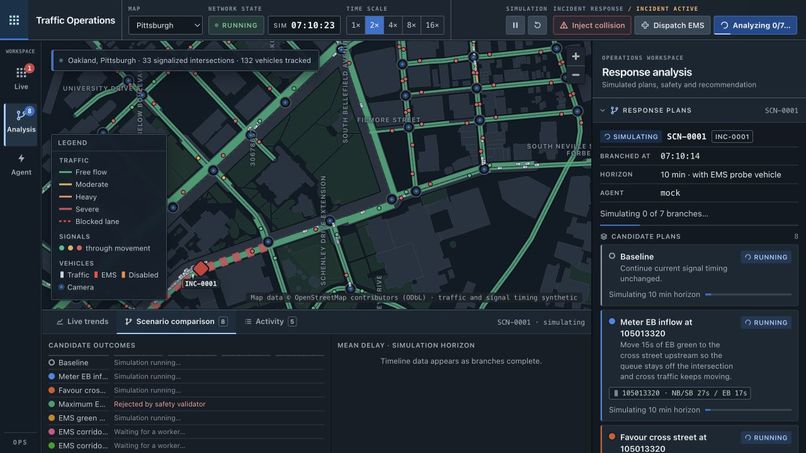Collapse the Response Plans section
Viewport: 806px width, 453px height.
tap(602, 110)
